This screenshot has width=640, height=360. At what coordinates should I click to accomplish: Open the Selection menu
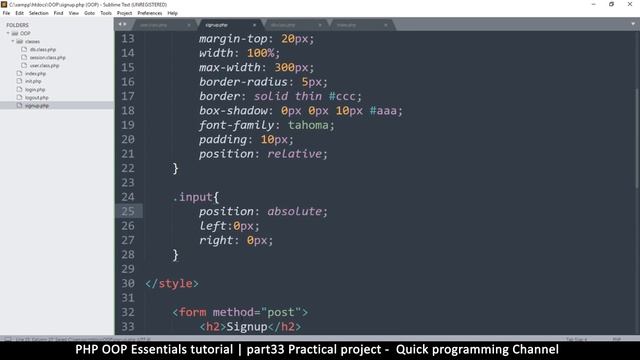click(x=38, y=13)
